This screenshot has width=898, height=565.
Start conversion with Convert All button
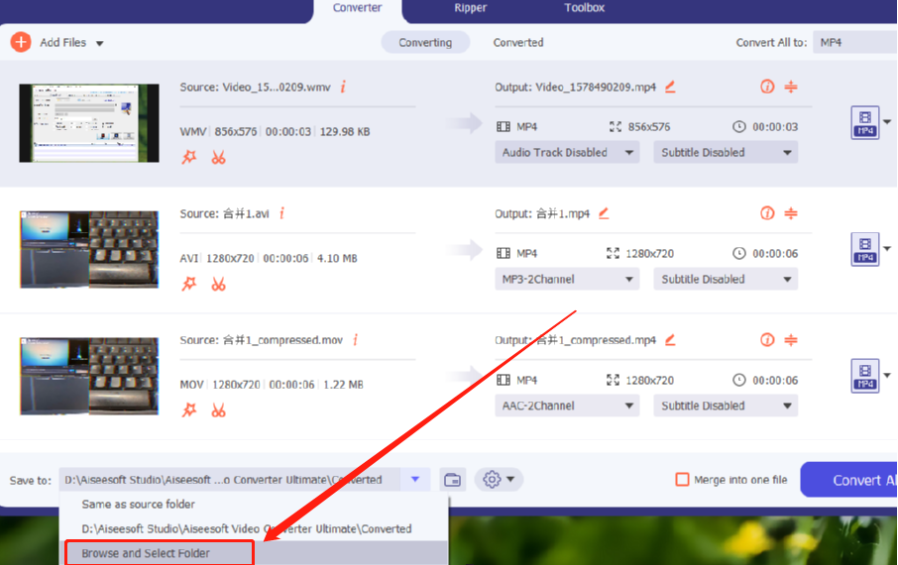pos(849,480)
